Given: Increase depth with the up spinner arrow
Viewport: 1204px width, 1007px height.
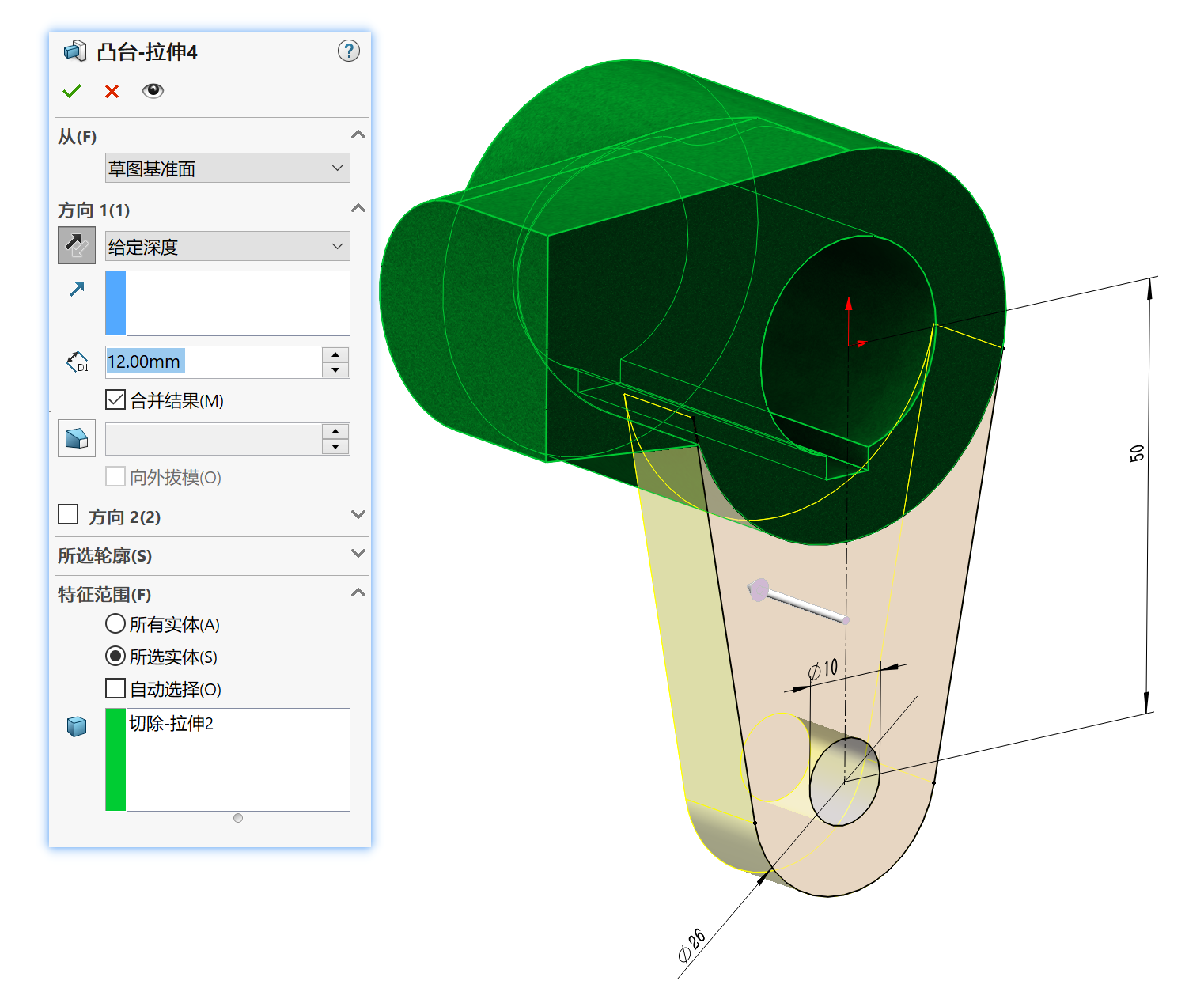Looking at the screenshot, I should [x=335, y=354].
